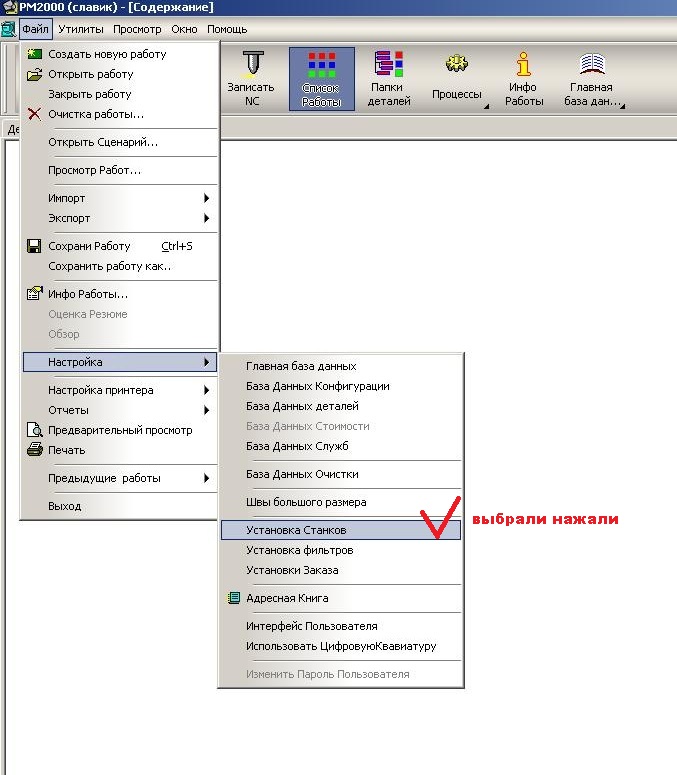Screen dimensions: 677x775
Task: Open the Просмотр menu
Action: tap(137, 29)
